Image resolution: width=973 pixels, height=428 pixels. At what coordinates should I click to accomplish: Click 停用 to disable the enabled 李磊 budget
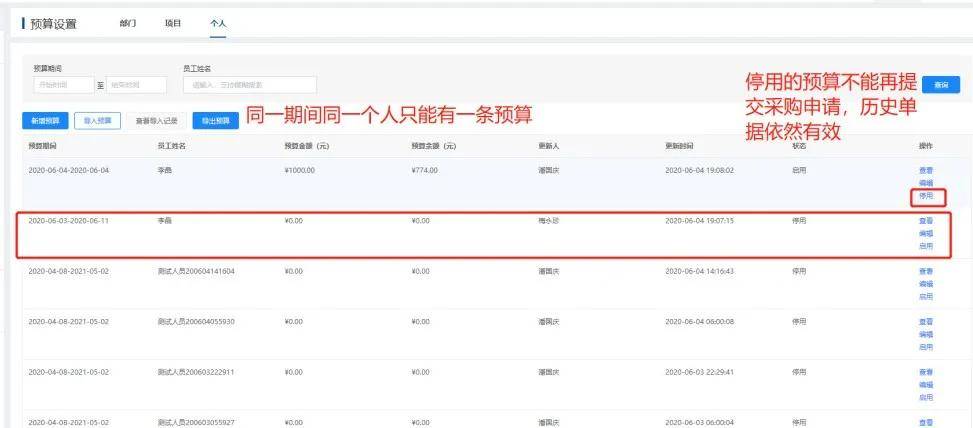tap(926, 195)
